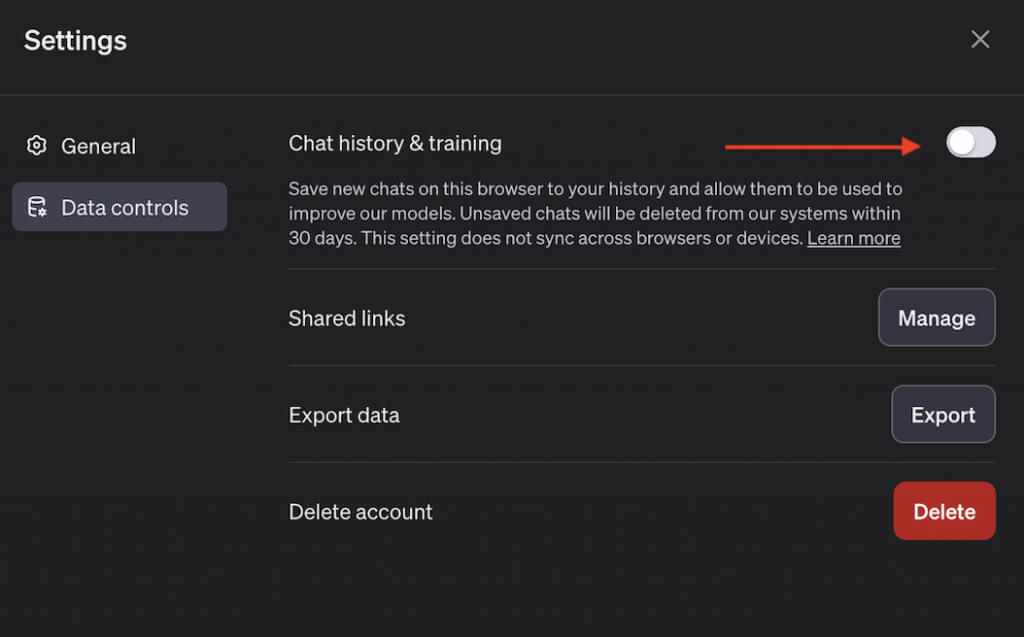Toggle Chat history & training switch
The width and height of the screenshot is (1024, 637).
click(x=970, y=143)
